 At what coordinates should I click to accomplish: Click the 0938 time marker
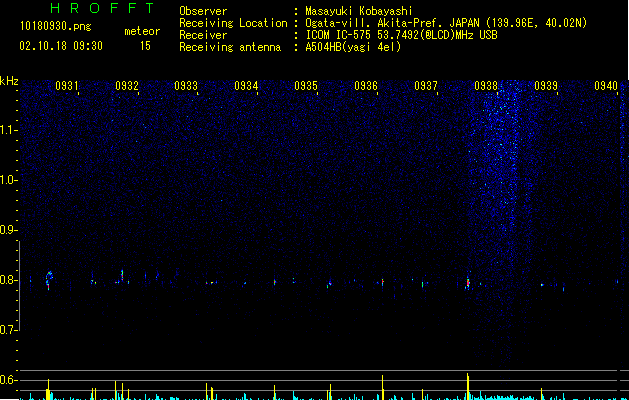486,86
